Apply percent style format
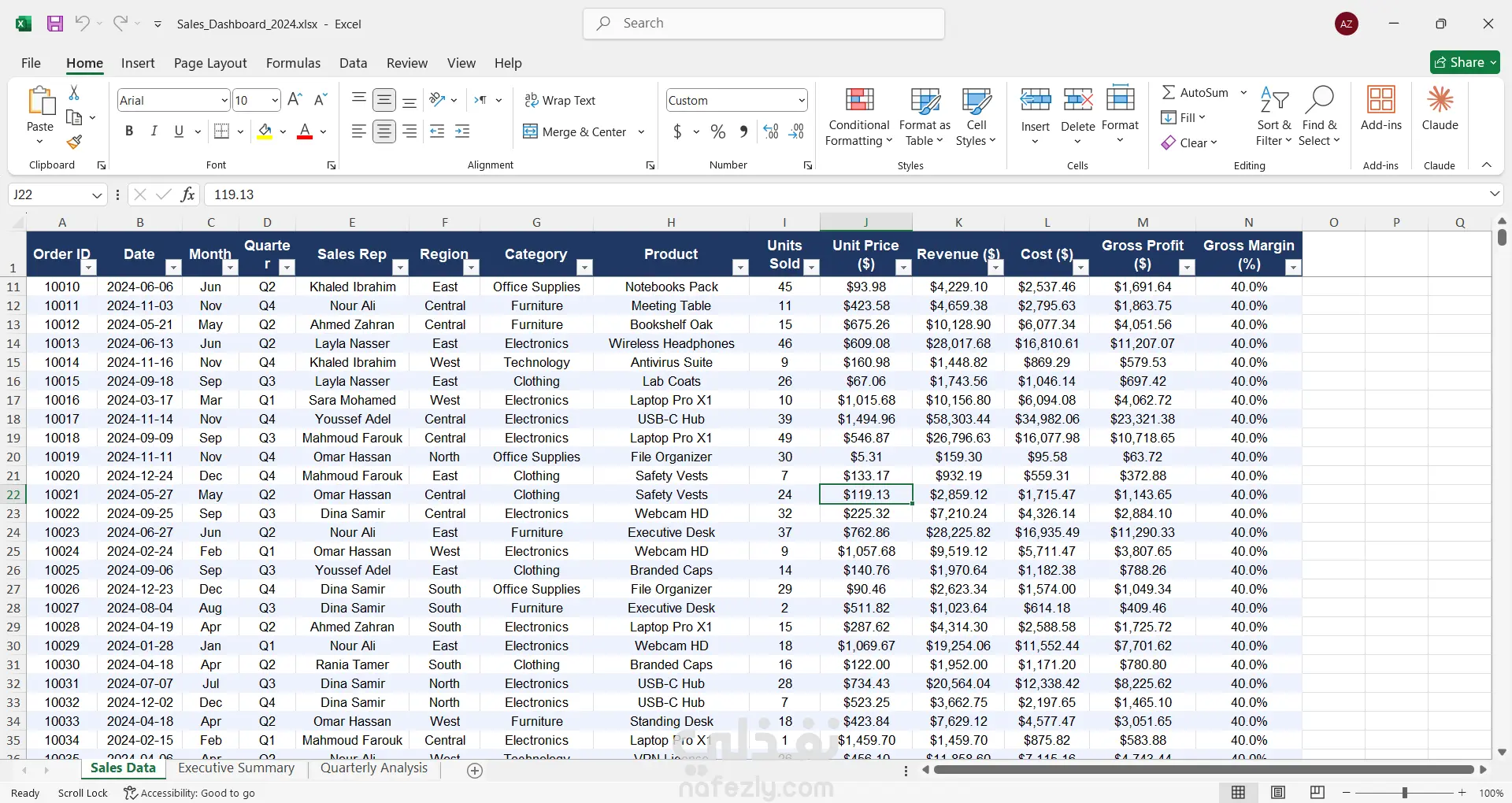1512x803 pixels. click(718, 131)
